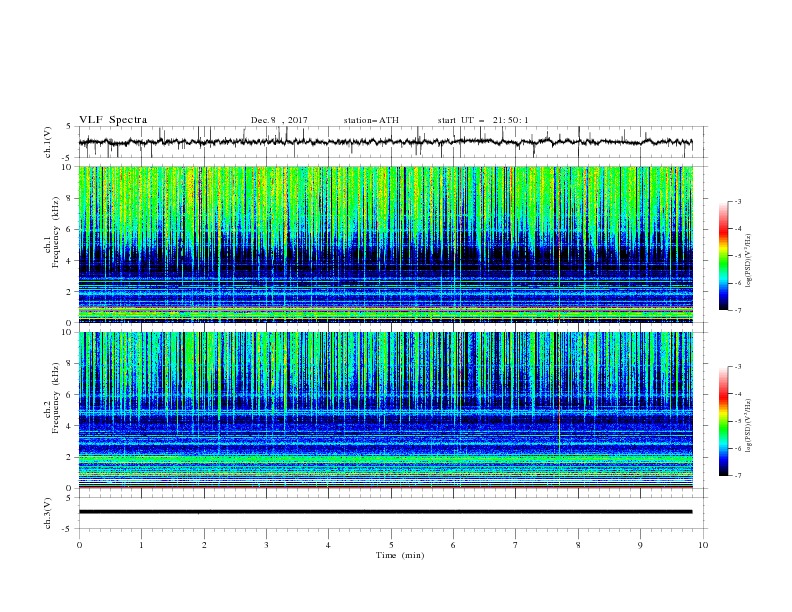Click the ch.1 PSD color scale bar
The width and height of the screenshot is (792, 612).
pyautogui.click(x=724, y=256)
